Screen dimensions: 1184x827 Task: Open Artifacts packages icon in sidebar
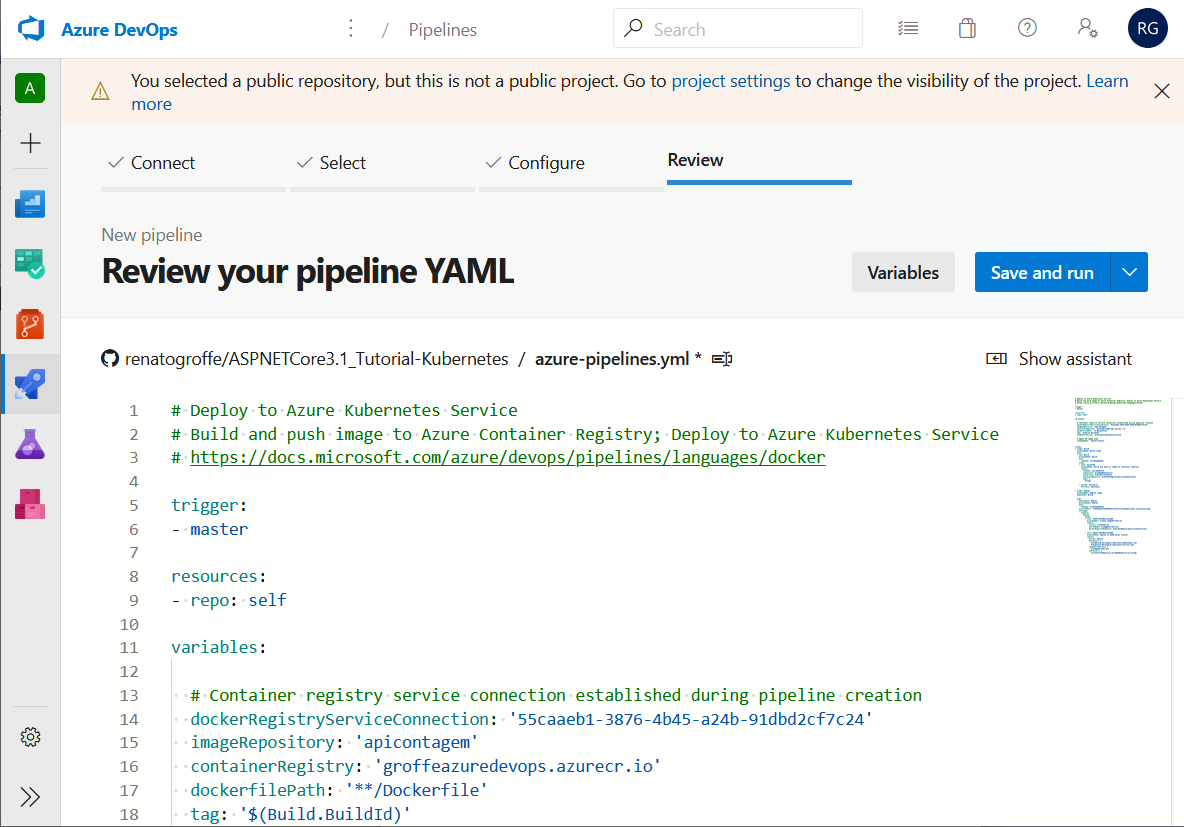[x=30, y=504]
